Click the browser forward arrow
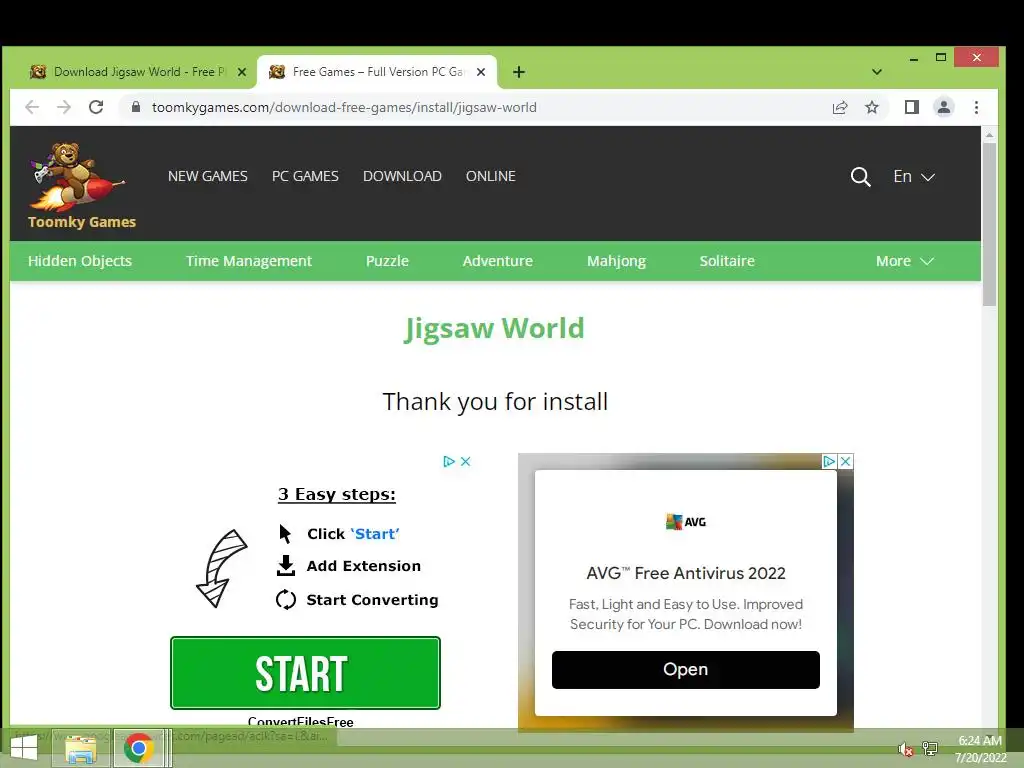 (64, 107)
